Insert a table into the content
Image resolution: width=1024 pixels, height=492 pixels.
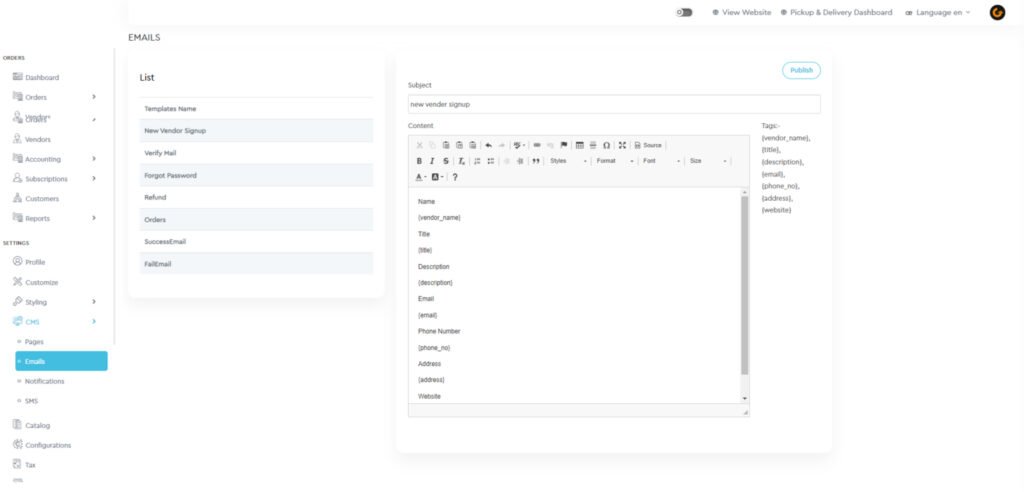(x=580, y=145)
